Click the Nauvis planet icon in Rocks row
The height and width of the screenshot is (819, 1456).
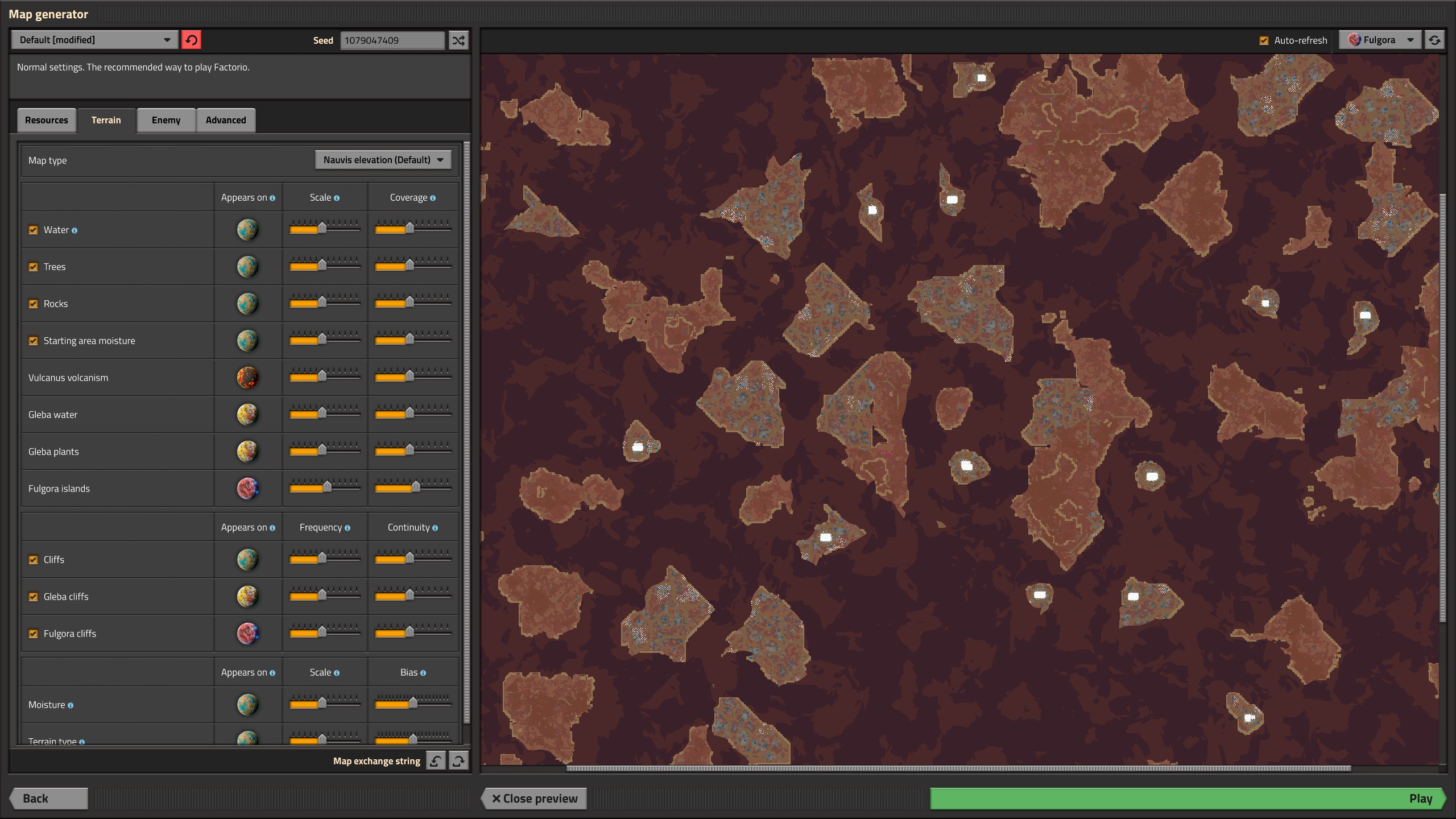coord(247,304)
